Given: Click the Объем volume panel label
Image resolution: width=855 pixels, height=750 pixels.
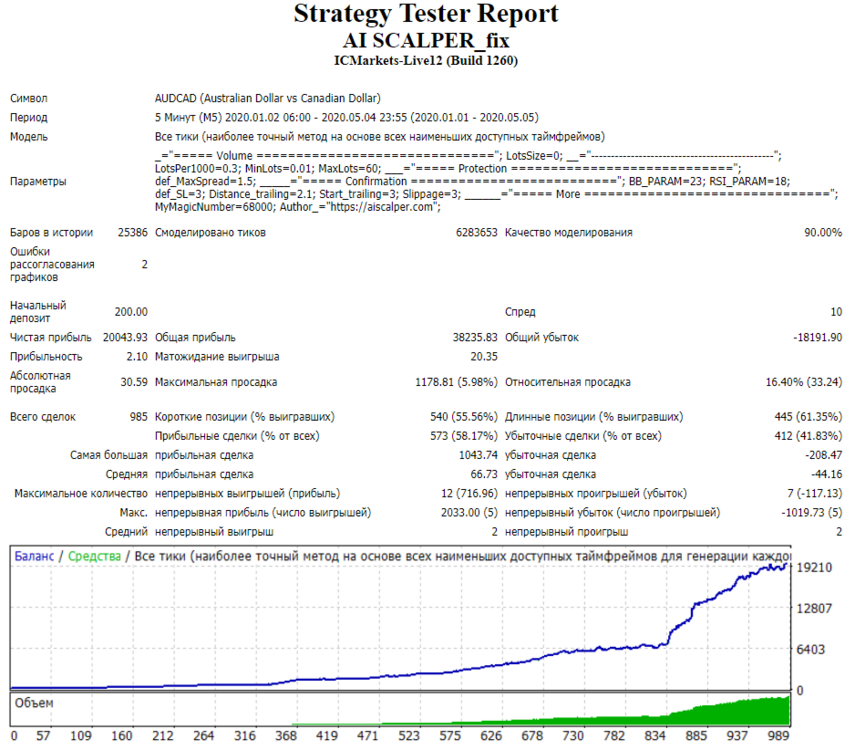Looking at the screenshot, I should (34, 703).
